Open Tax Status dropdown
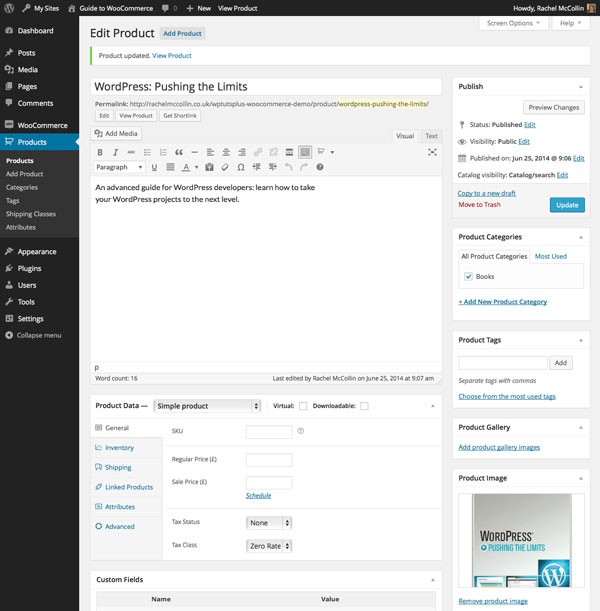 [269, 523]
